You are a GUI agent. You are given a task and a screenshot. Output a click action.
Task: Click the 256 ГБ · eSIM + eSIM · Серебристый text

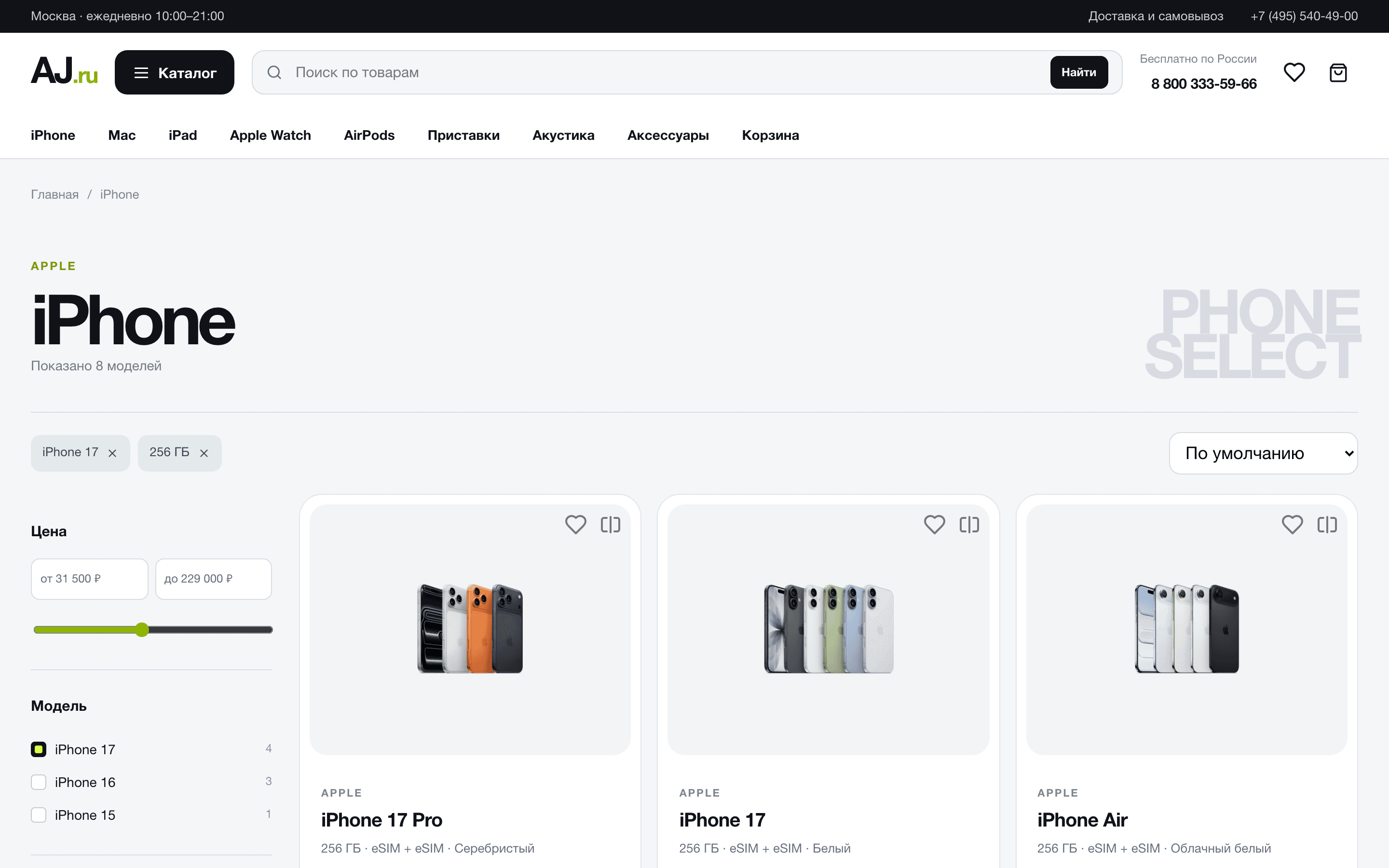[x=428, y=848]
